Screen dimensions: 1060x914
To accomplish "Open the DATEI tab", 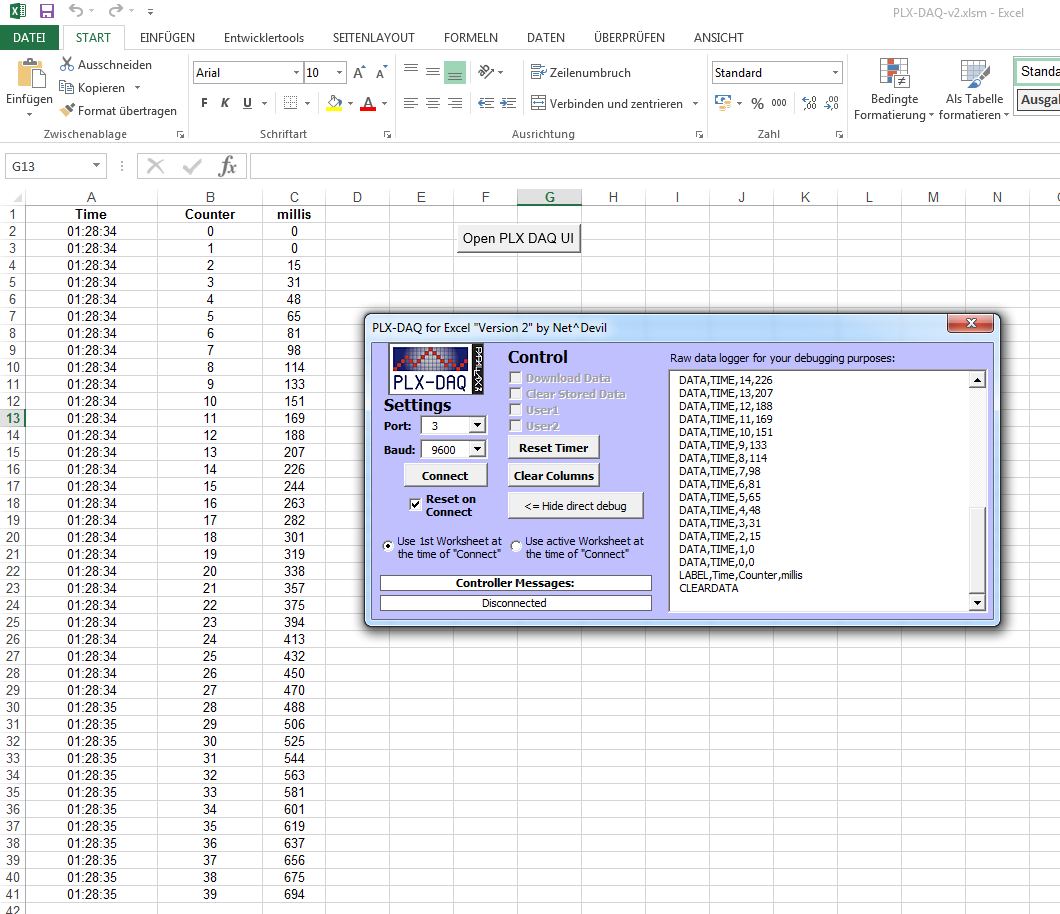I will pyautogui.click(x=29, y=37).
